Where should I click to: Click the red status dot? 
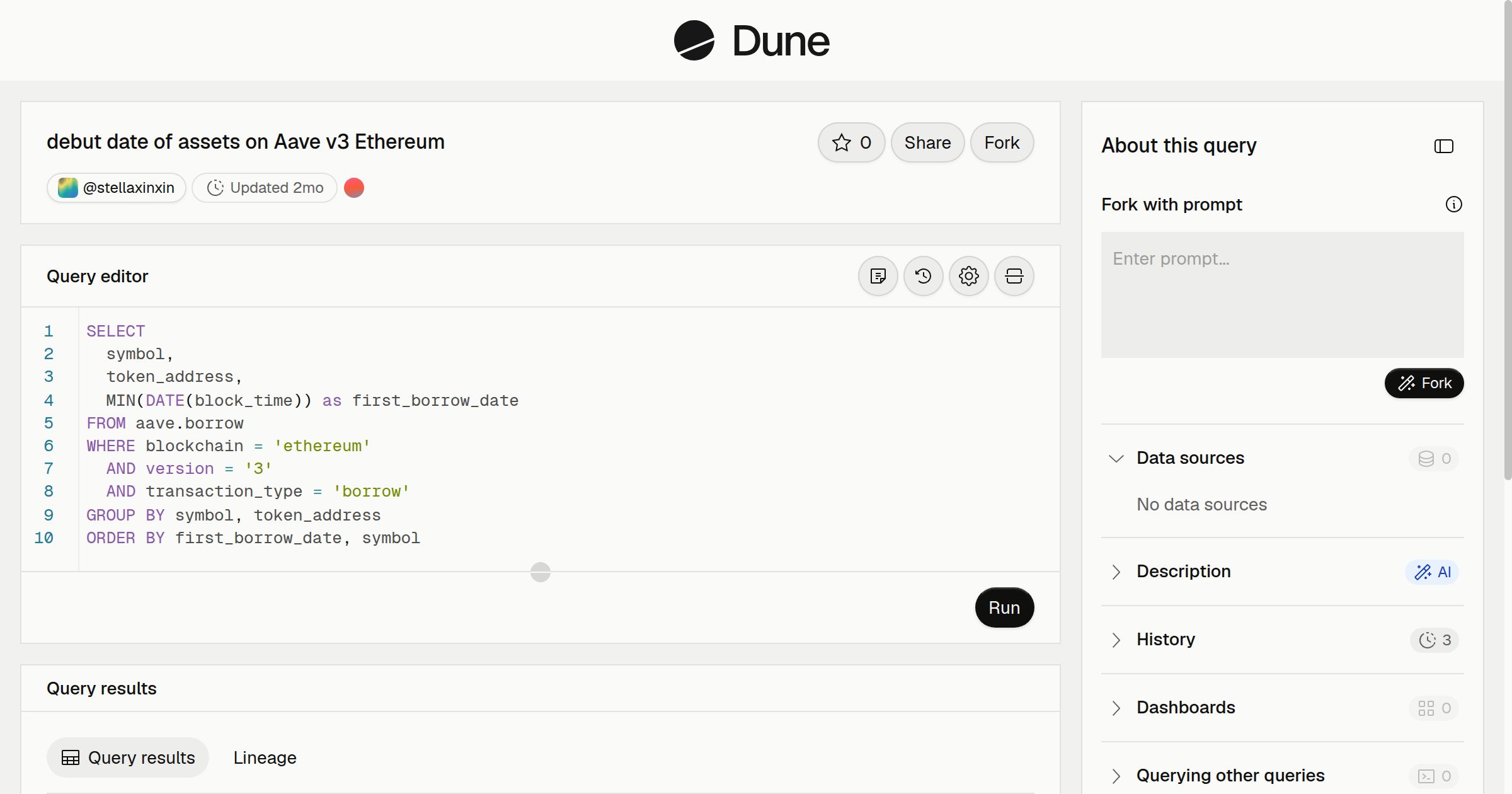pyautogui.click(x=354, y=188)
